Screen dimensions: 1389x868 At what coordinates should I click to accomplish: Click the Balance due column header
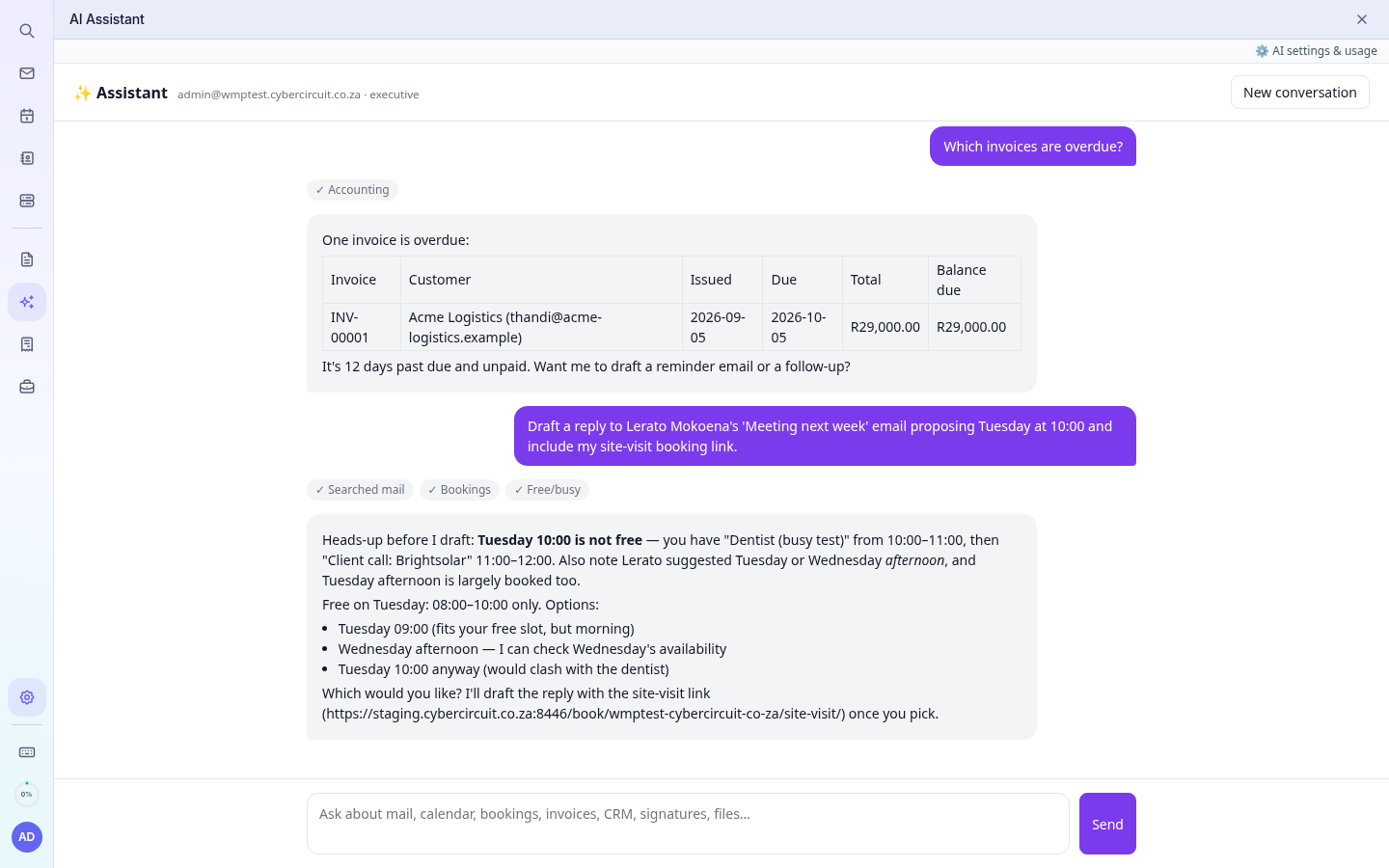pyautogui.click(x=974, y=280)
